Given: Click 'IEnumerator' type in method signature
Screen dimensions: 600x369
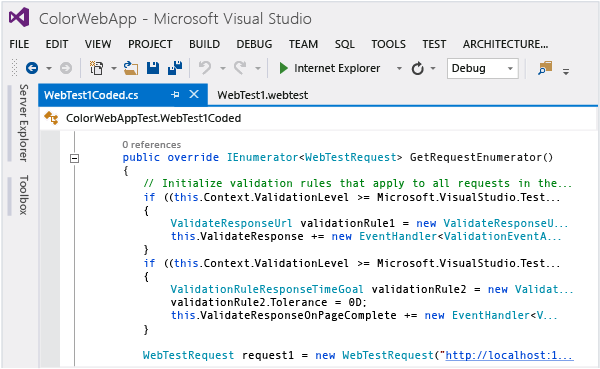Looking at the screenshot, I should point(262,157).
